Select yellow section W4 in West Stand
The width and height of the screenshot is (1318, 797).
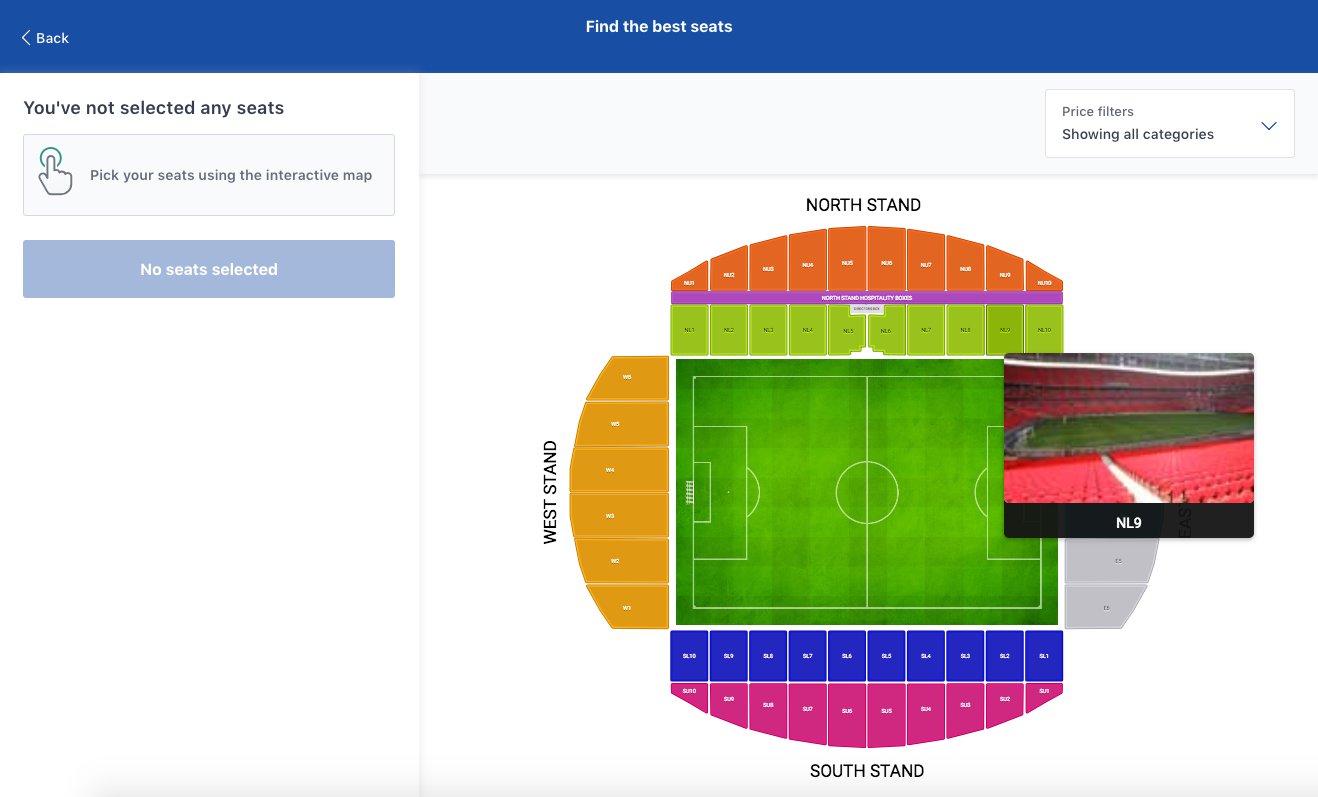coord(620,469)
